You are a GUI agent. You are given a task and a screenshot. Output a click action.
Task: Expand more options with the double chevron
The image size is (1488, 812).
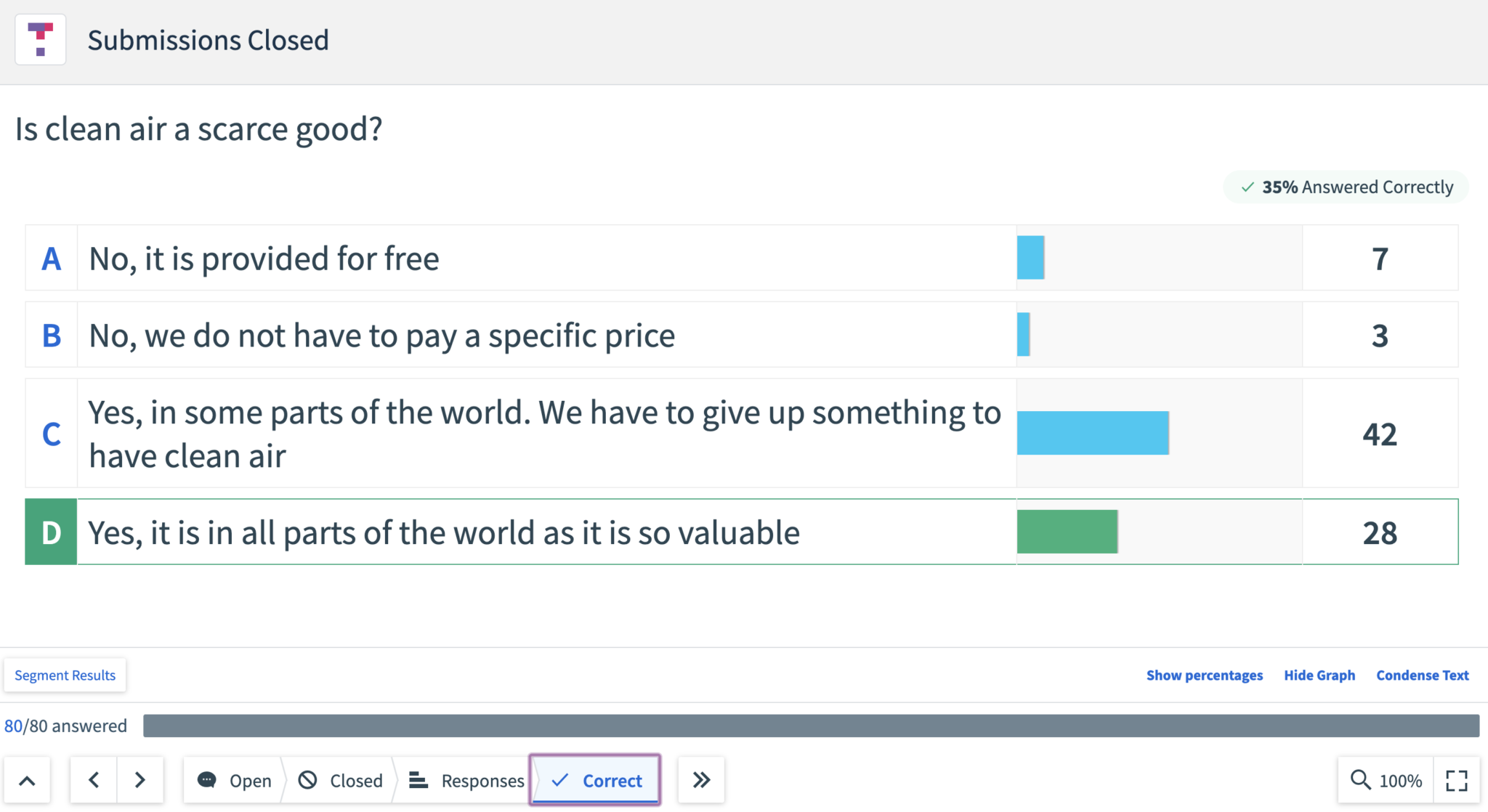tap(701, 780)
